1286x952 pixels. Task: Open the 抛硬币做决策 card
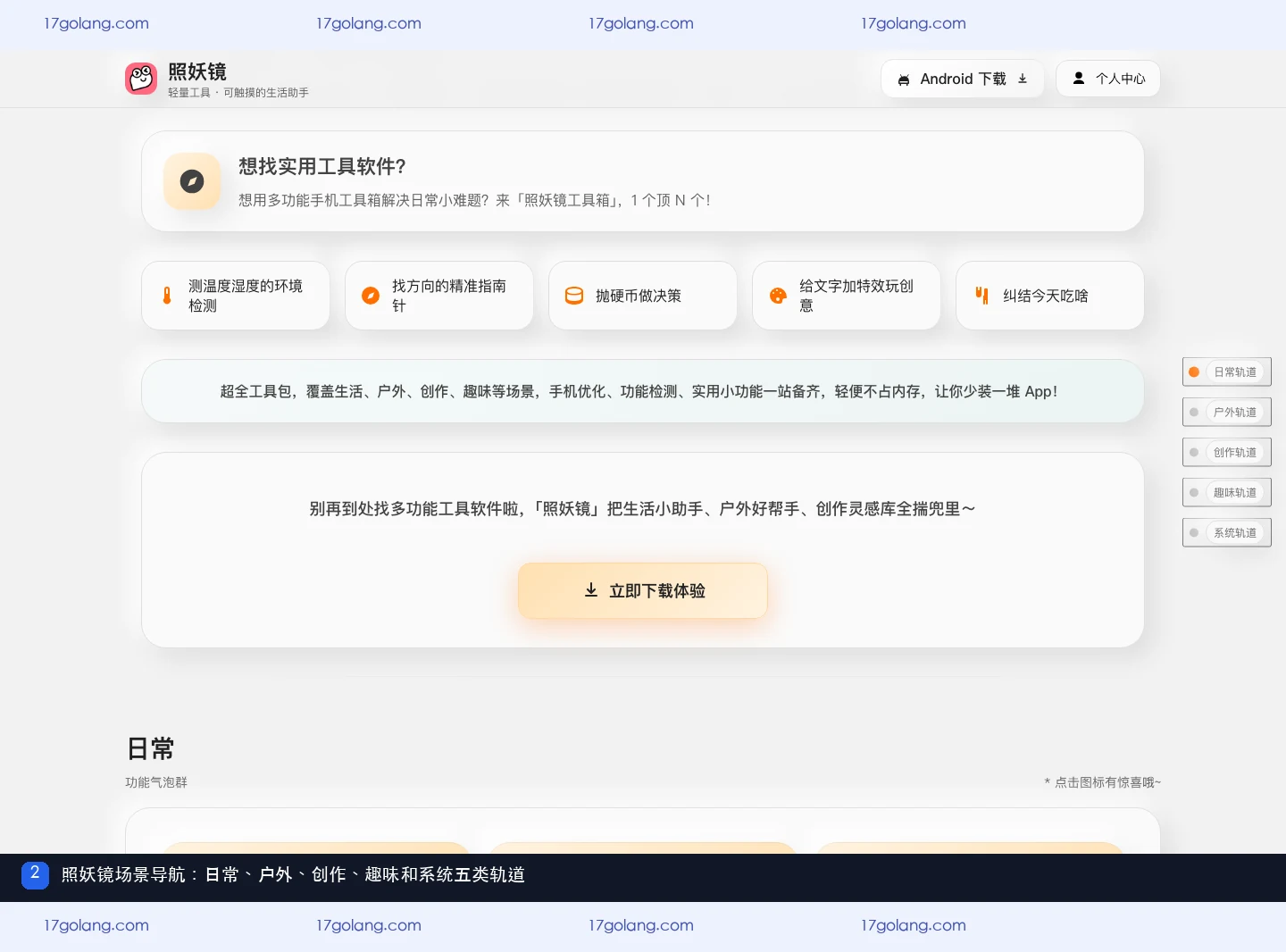[x=643, y=296]
